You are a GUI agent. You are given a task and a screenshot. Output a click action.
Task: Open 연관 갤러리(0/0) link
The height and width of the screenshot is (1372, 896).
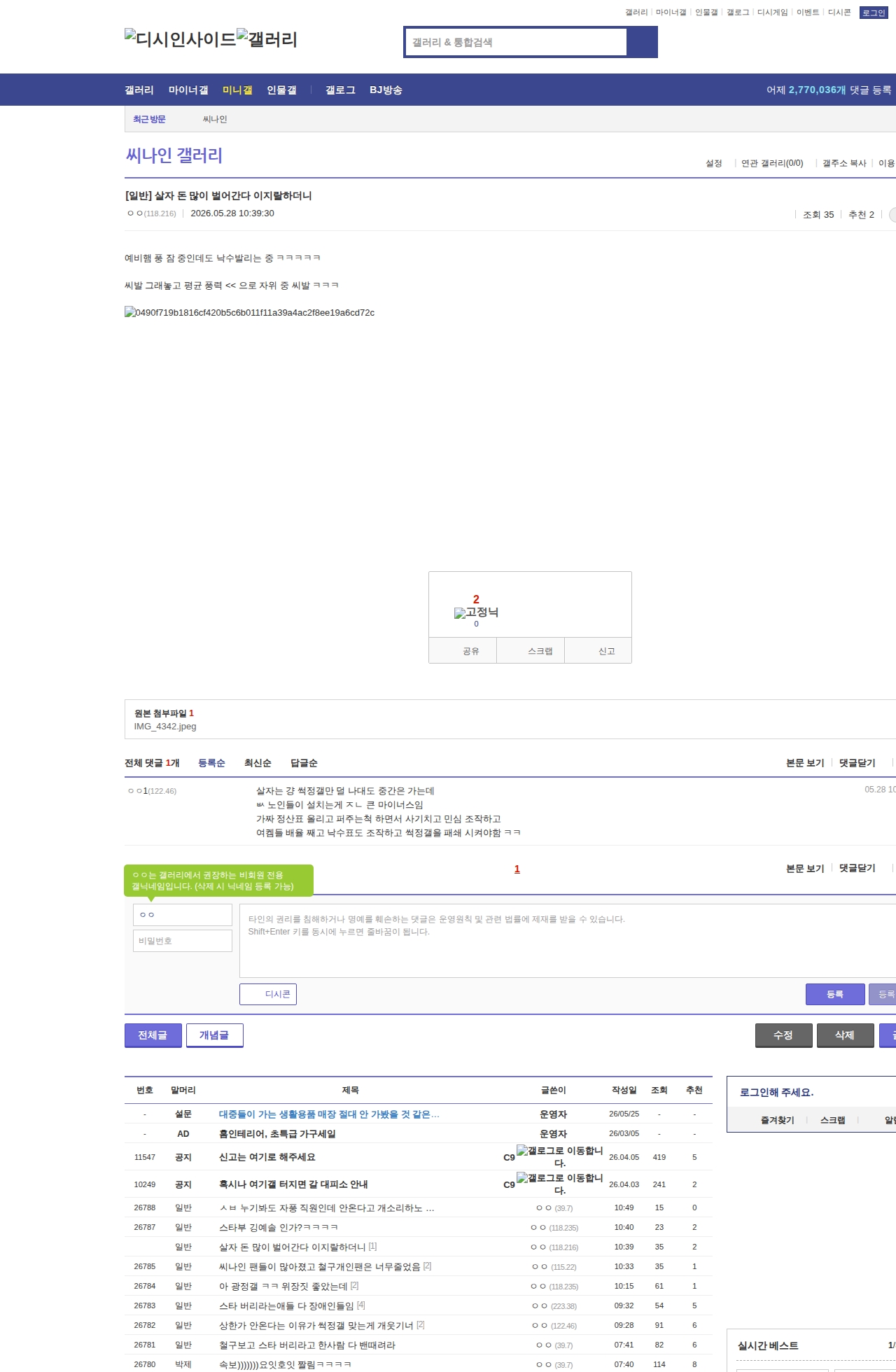point(772,163)
